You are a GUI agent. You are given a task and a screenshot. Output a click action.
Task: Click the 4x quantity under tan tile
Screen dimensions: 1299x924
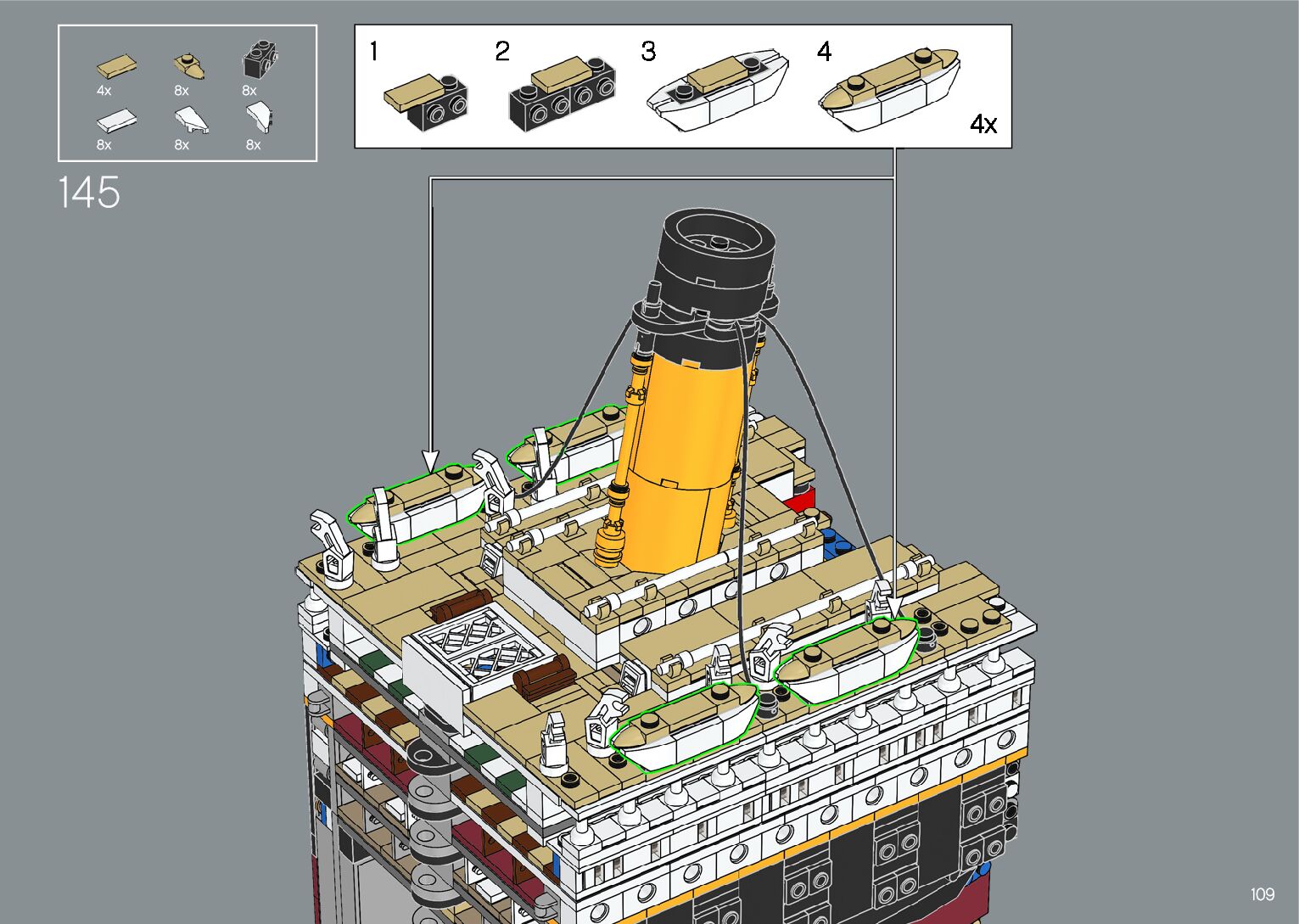(x=104, y=91)
